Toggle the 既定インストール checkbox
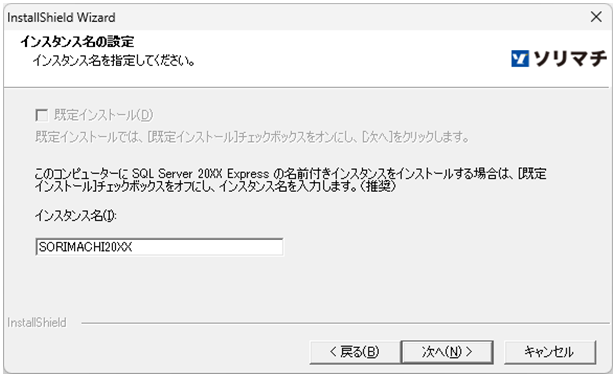Screen dimensions: 616x377 41,115
